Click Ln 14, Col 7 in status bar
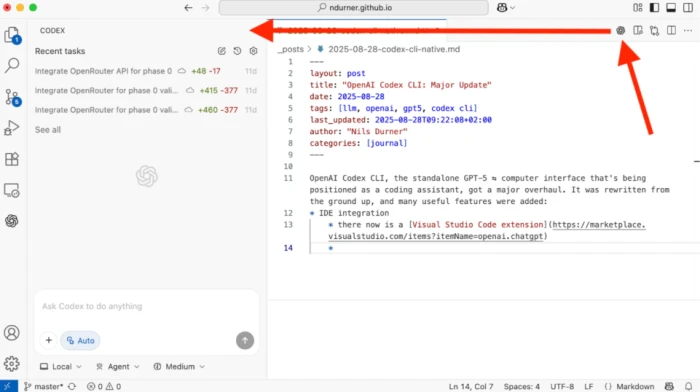Viewport: 700px width, 392px height. [x=471, y=386]
